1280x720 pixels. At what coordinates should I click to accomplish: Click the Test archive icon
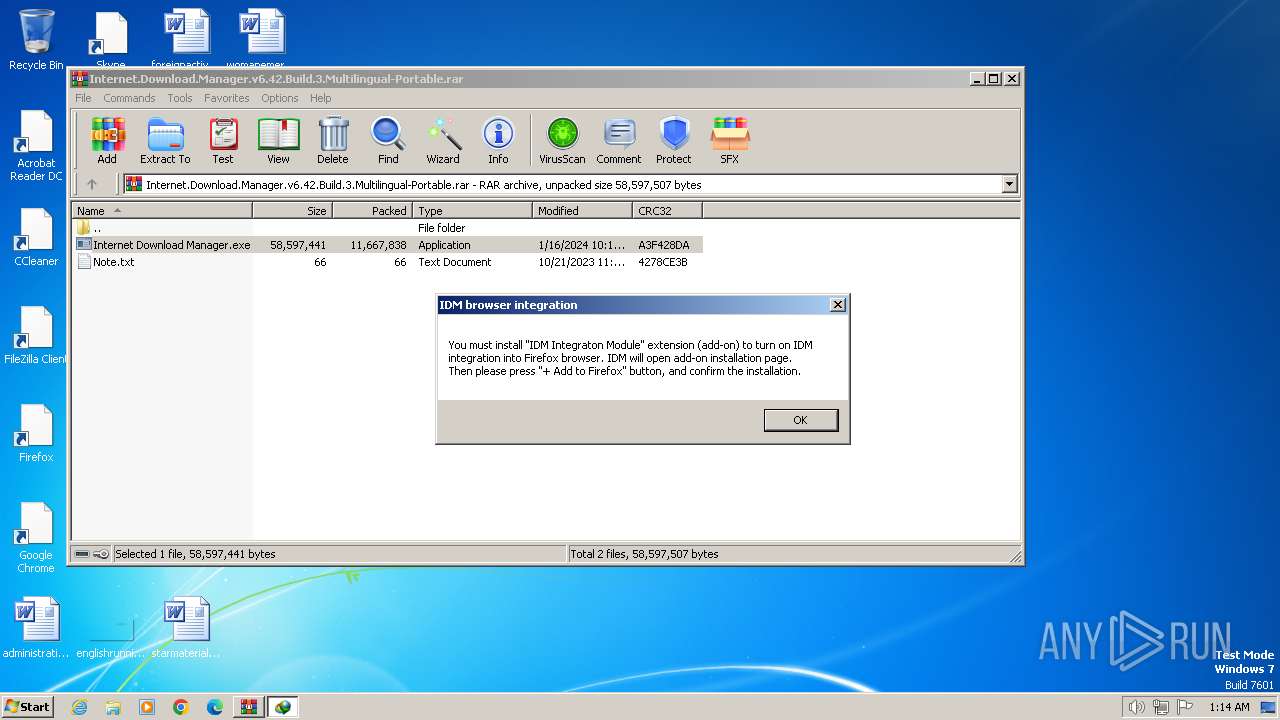pyautogui.click(x=222, y=141)
